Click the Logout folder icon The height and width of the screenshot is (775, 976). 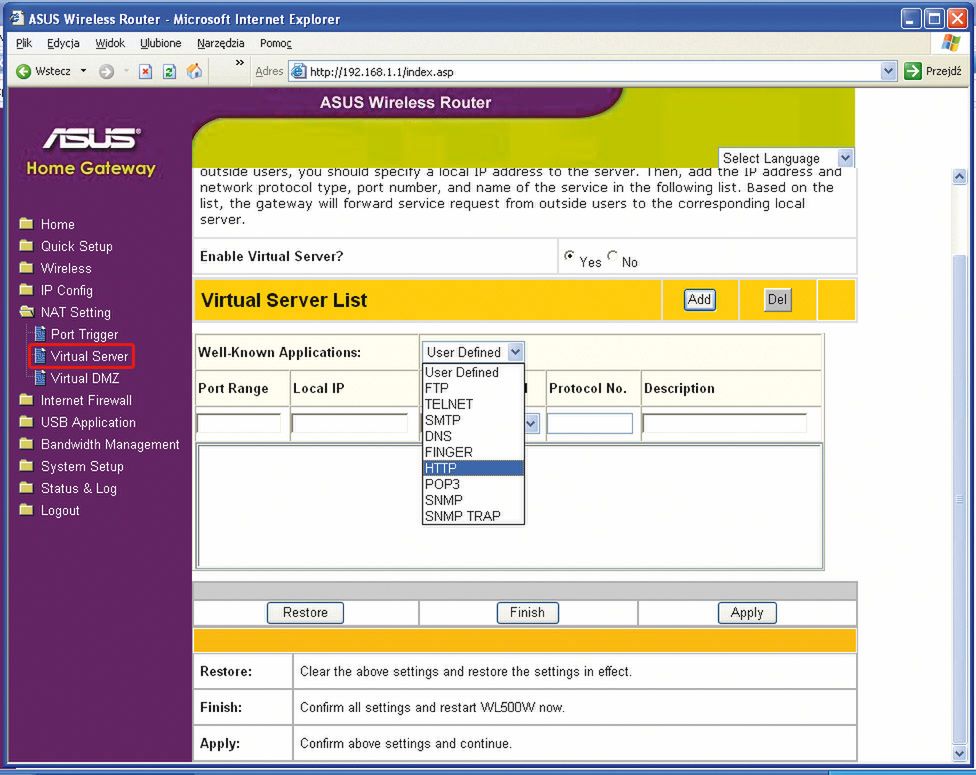(26, 510)
